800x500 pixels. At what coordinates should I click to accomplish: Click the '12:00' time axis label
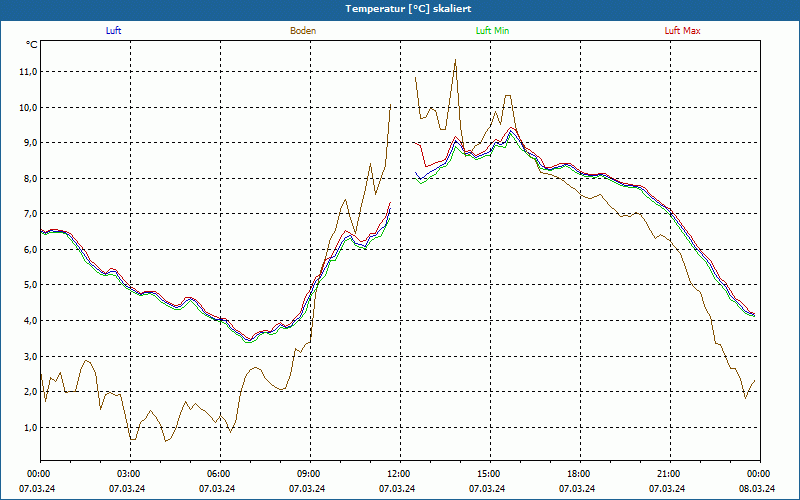(x=399, y=474)
